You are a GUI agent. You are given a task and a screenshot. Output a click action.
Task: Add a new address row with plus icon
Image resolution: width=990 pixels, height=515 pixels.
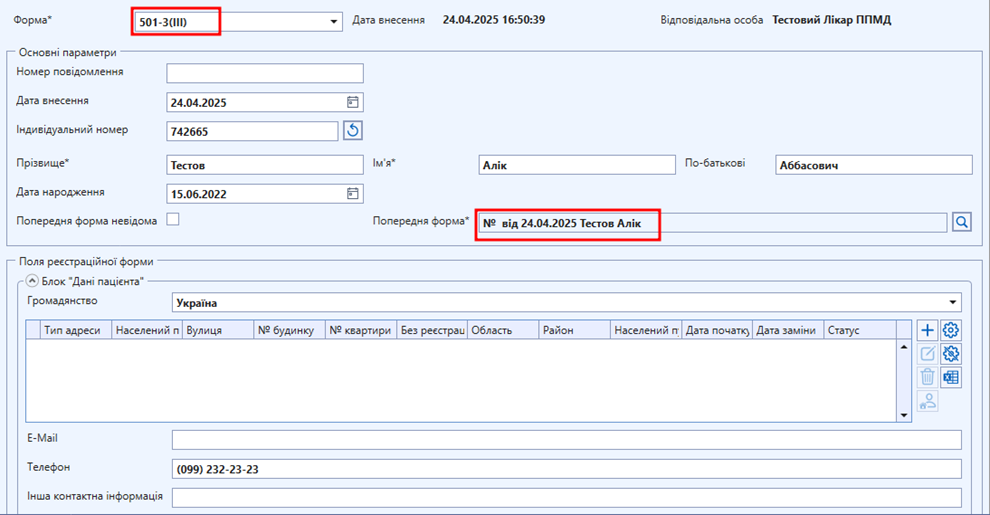tap(927, 330)
